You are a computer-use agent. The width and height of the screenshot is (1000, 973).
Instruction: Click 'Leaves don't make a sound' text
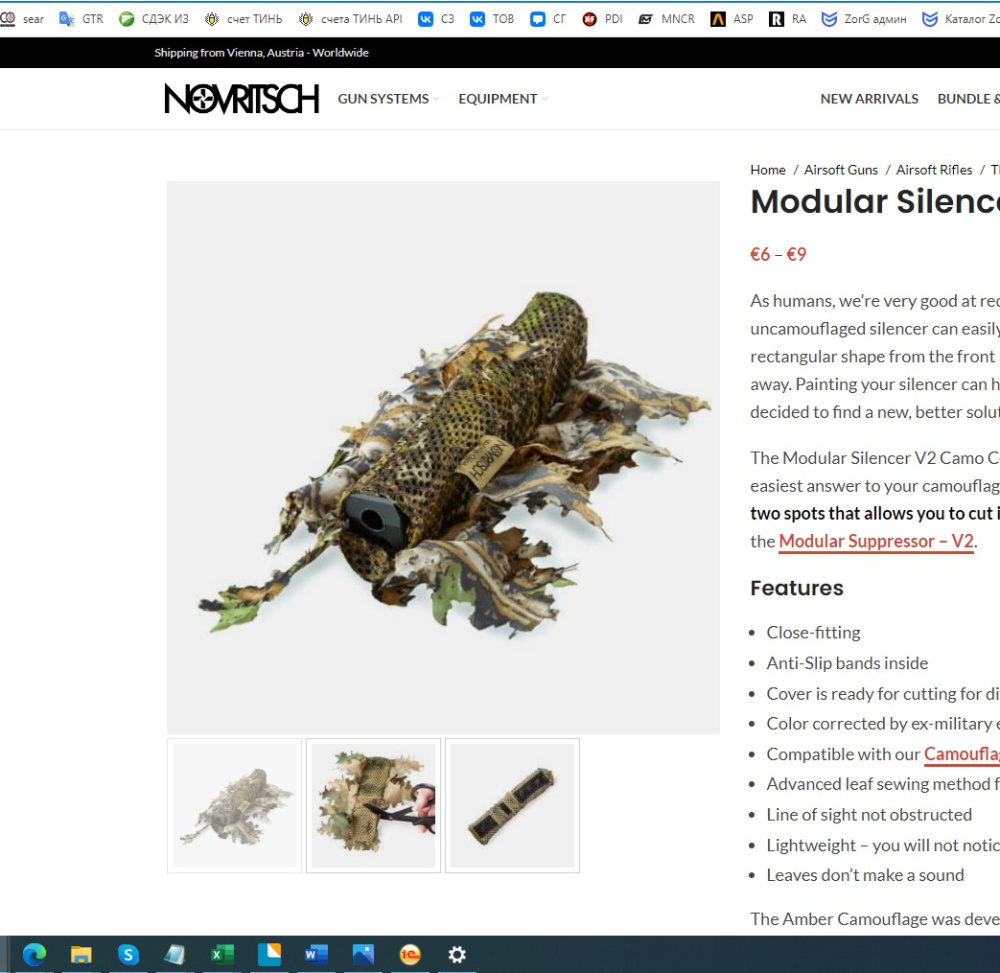click(x=865, y=875)
